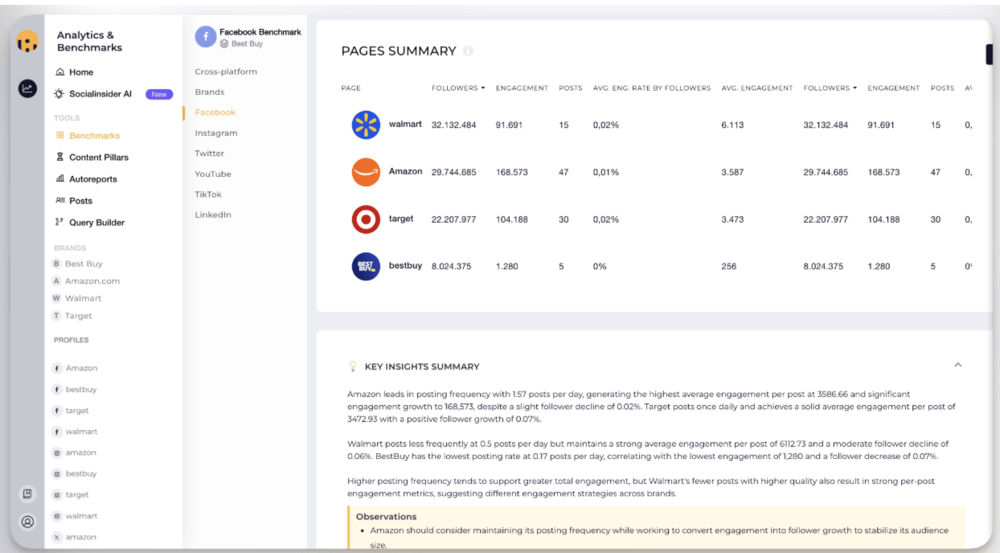Open Query Builder tool

coord(97,222)
